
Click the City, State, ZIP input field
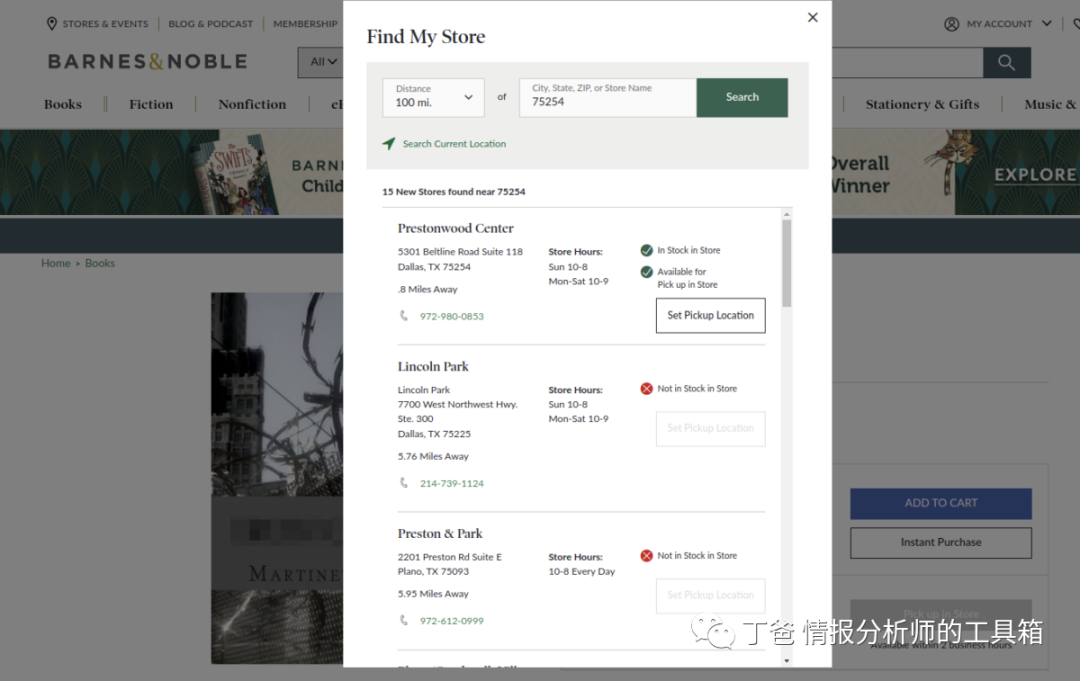tap(608, 97)
